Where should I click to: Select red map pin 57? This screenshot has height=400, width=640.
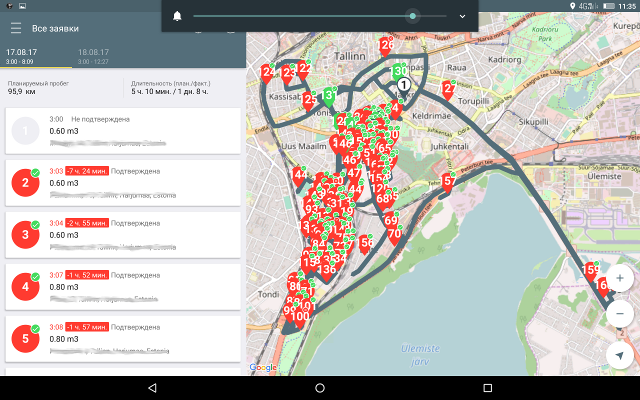(x=448, y=181)
